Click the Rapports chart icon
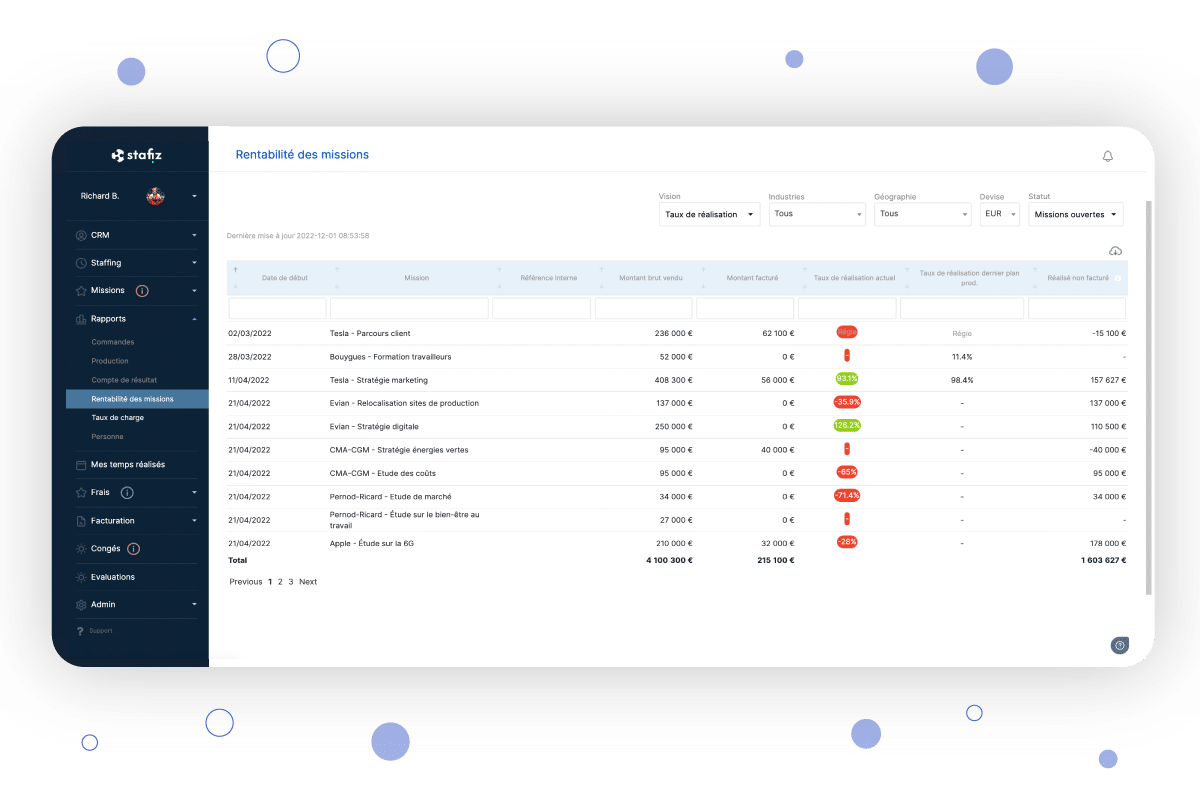The width and height of the screenshot is (1200, 800). coord(81,319)
